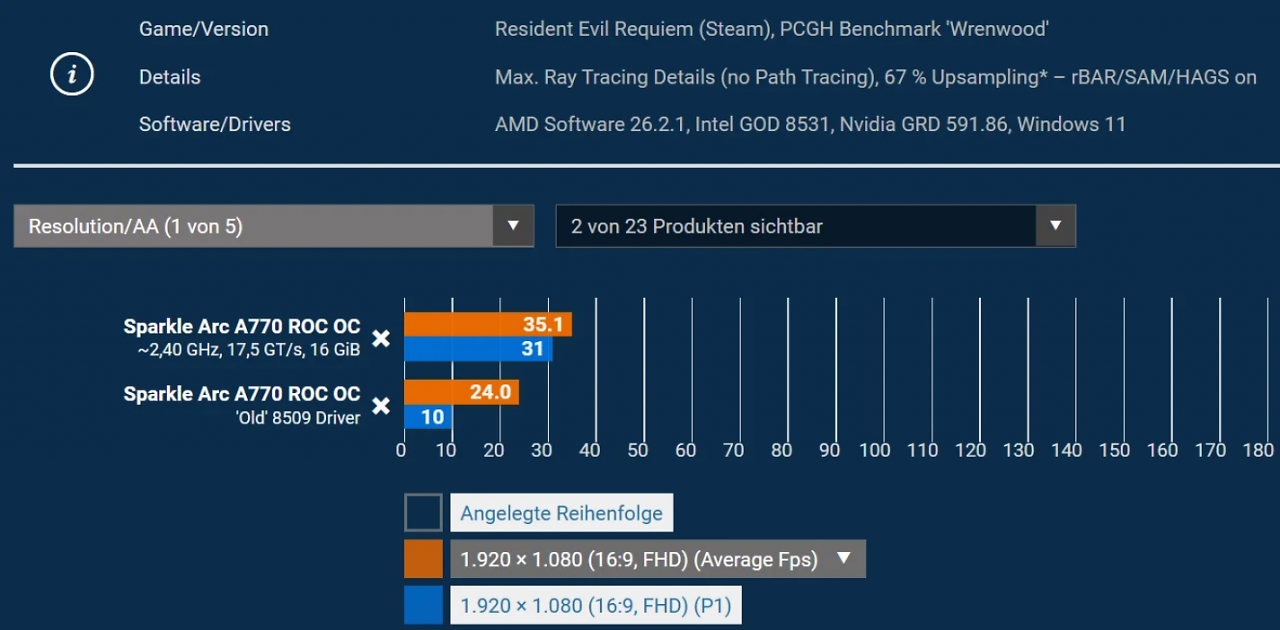This screenshot has height=630, width=1280.
Task: Click the 24.0 orange bar
Action: point(461,392)
